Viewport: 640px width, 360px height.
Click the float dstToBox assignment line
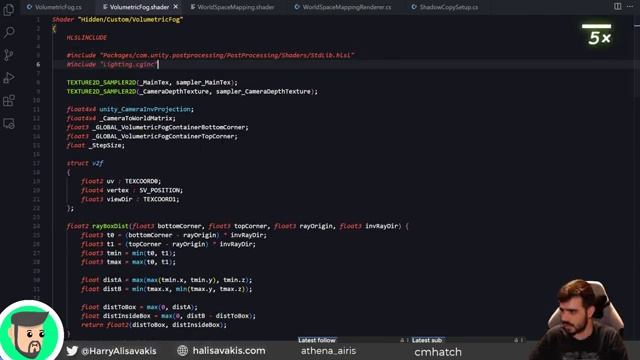(139, 307)
